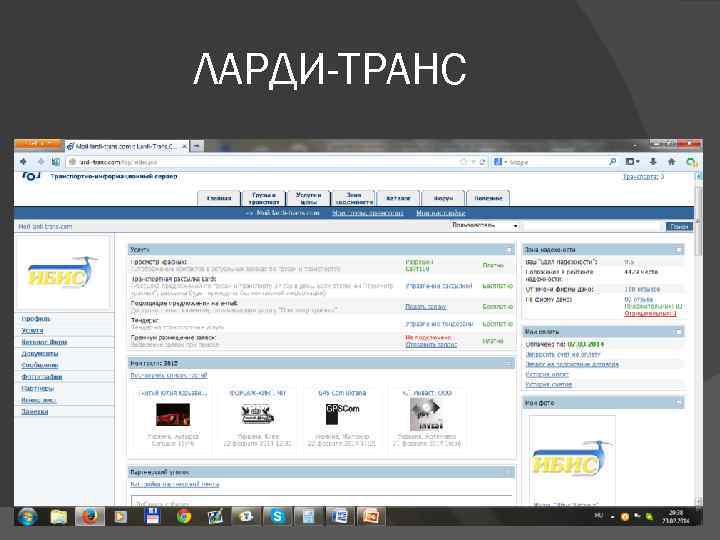Viewport: 720px width, 540px height.
Task: Click the taskbar clock
Action: coord(675,517)
